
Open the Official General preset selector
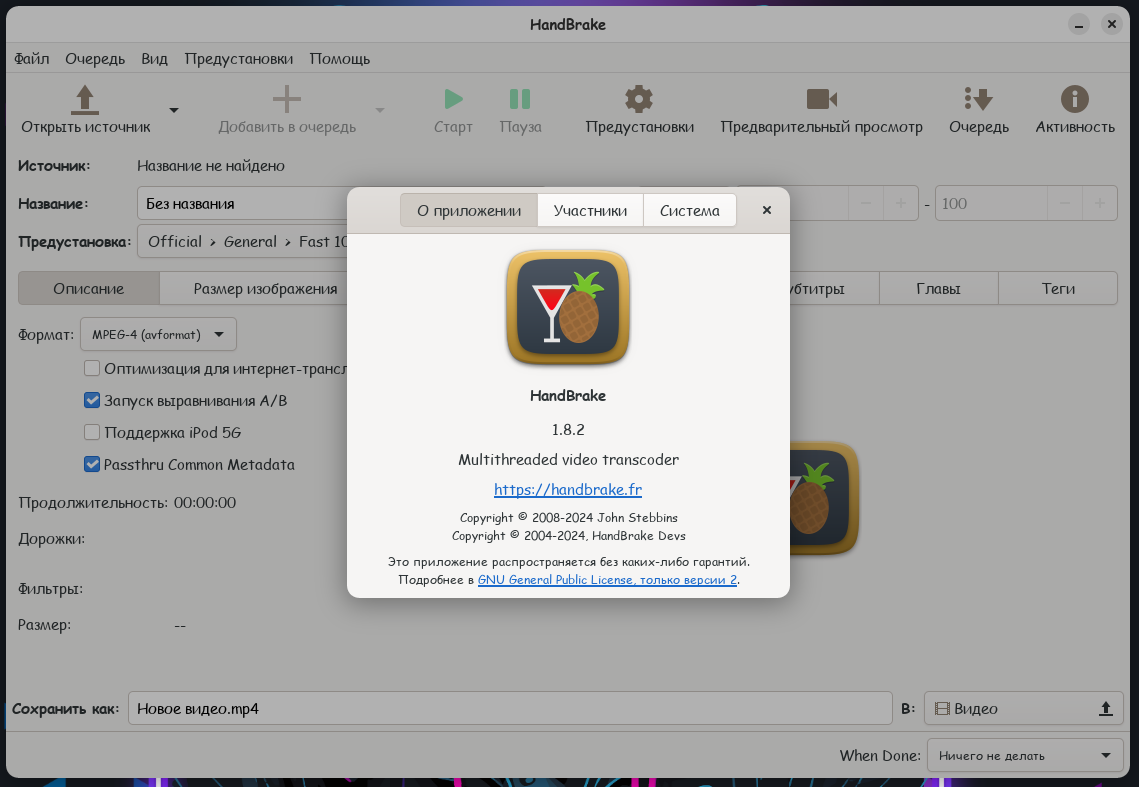click(x=243, y=241)
